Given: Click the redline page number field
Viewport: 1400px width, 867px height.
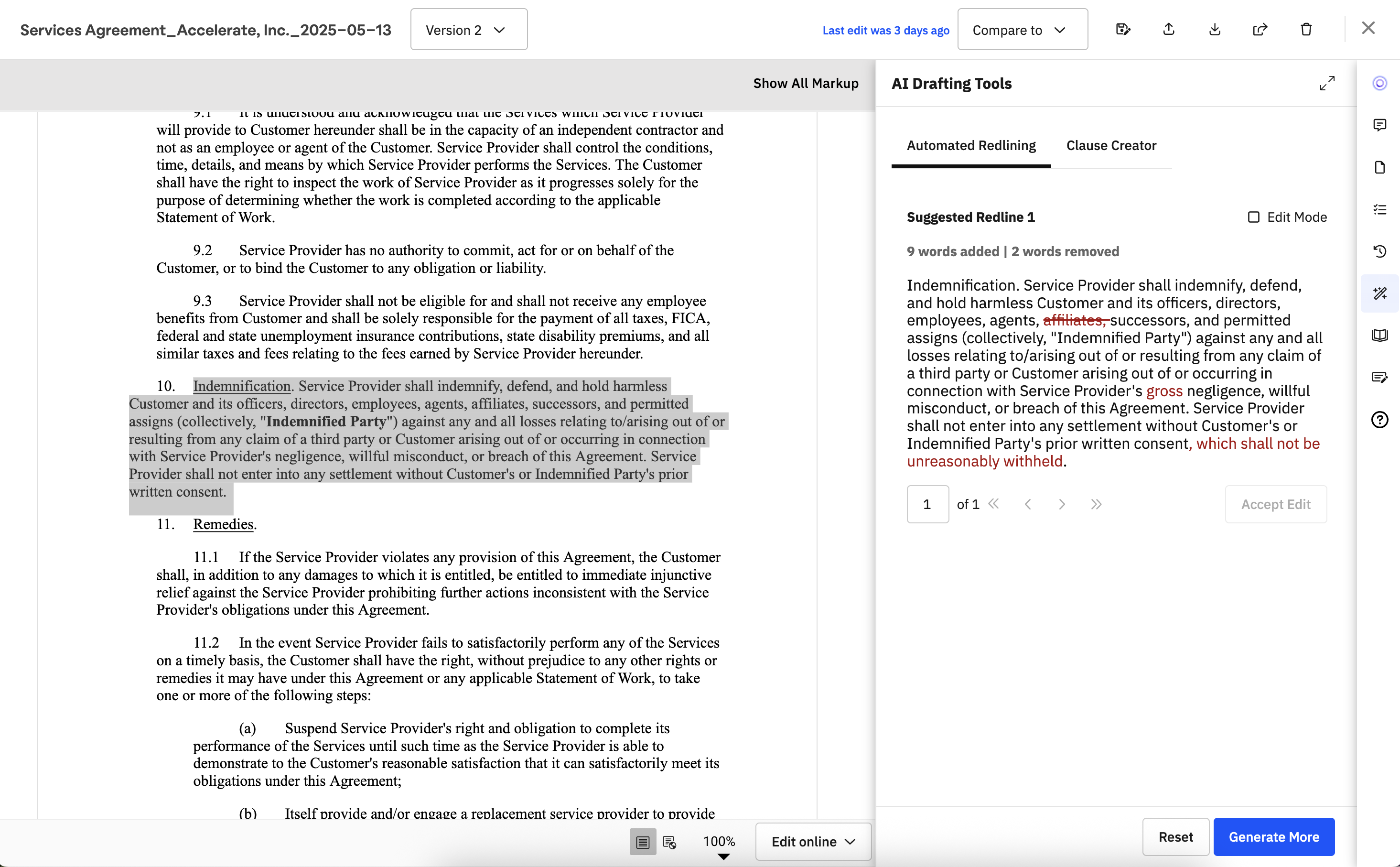Looking at the screenshot, I should [927, 504].
